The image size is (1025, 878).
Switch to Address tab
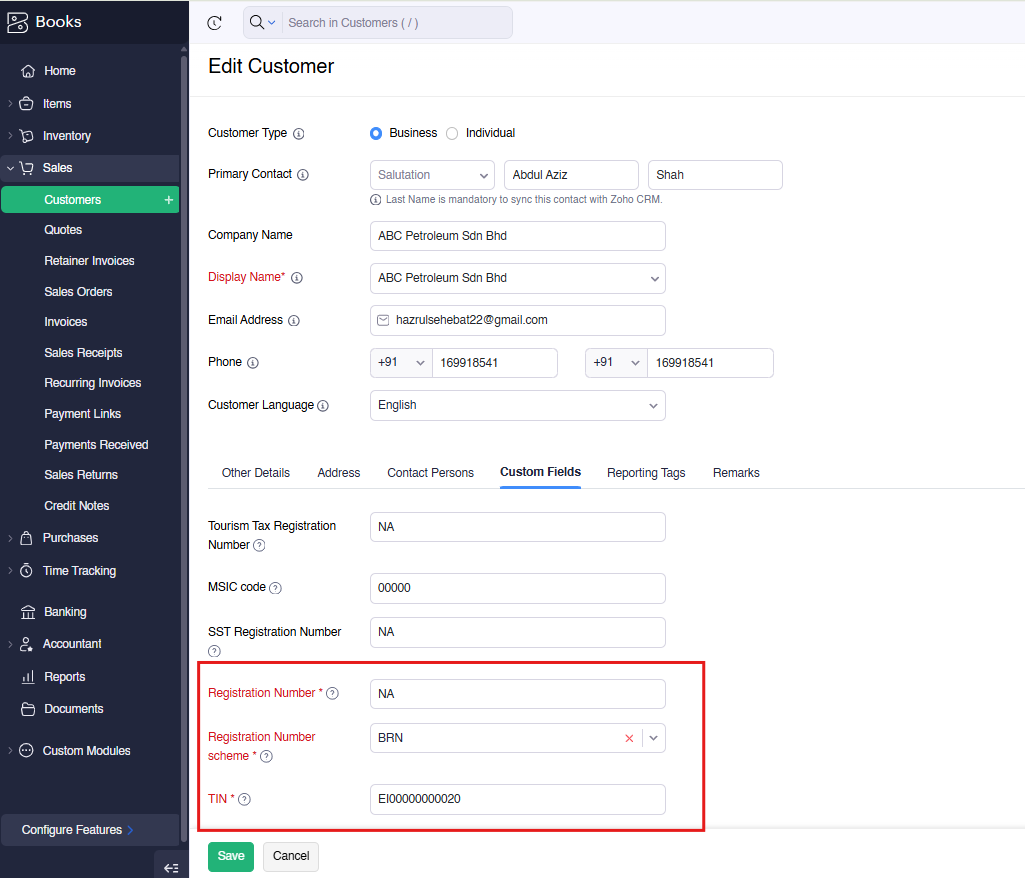point(339,473)
